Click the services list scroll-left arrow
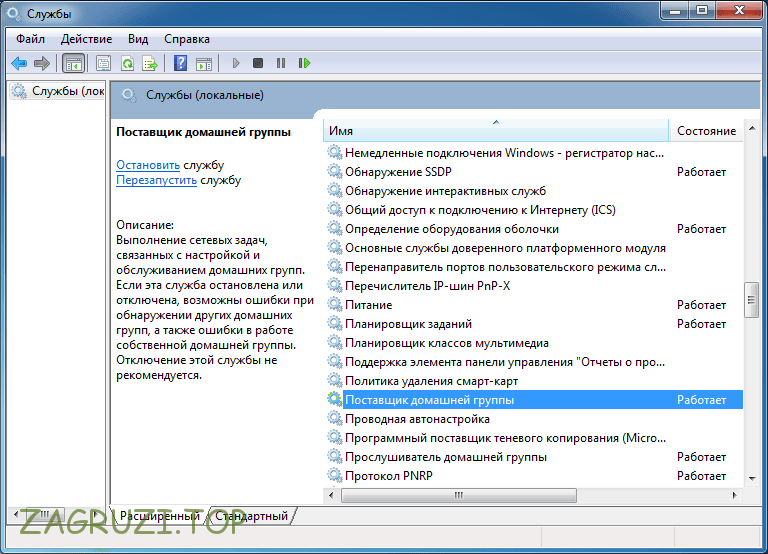Image resolution: width=768 pixels, height=554 pixels. pyautogui.click(x=331, y=495)
